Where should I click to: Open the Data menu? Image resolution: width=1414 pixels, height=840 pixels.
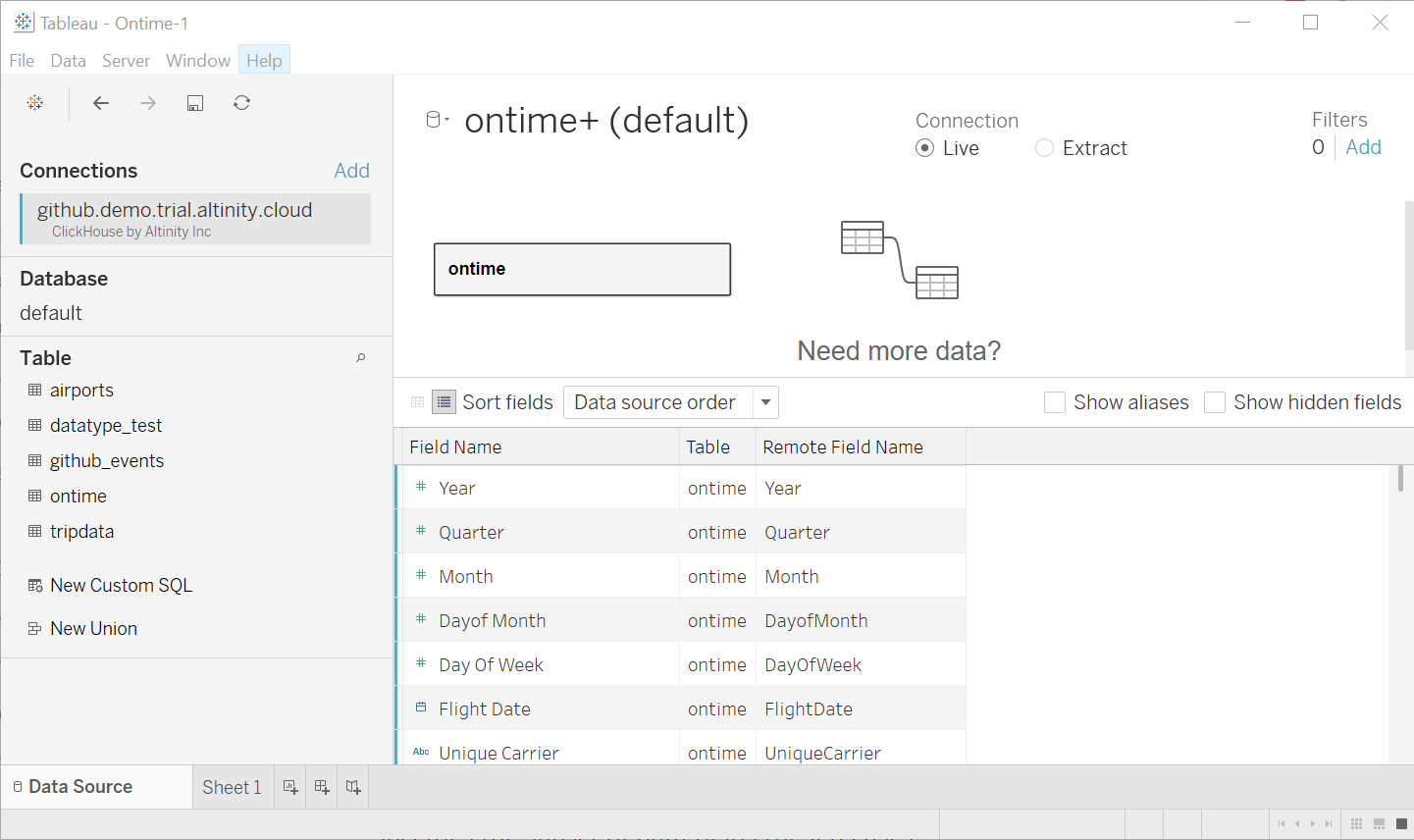tap(68, 60)
